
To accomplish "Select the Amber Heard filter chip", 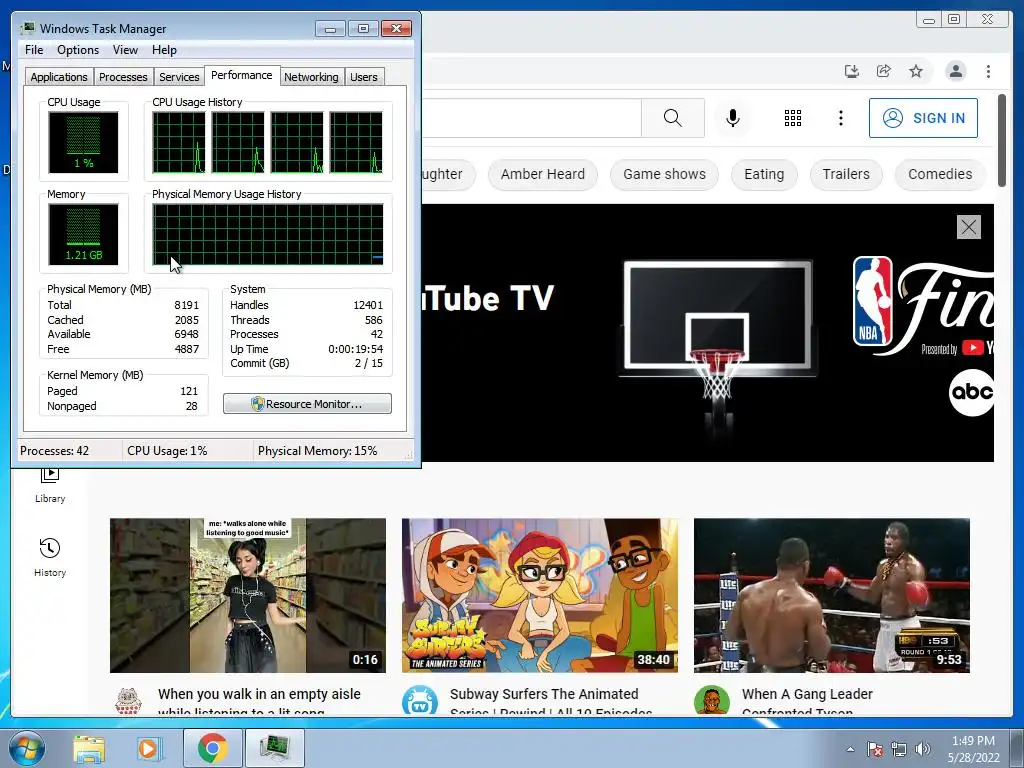I will (543, 174).
